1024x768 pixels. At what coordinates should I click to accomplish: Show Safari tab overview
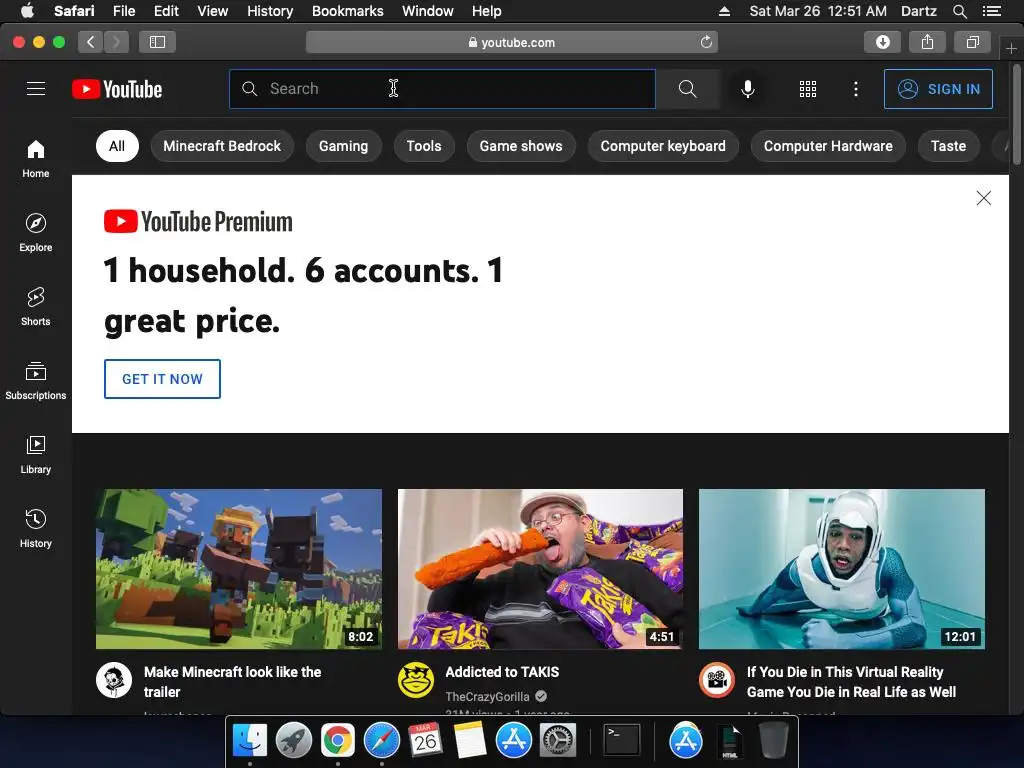click(972, 42)
